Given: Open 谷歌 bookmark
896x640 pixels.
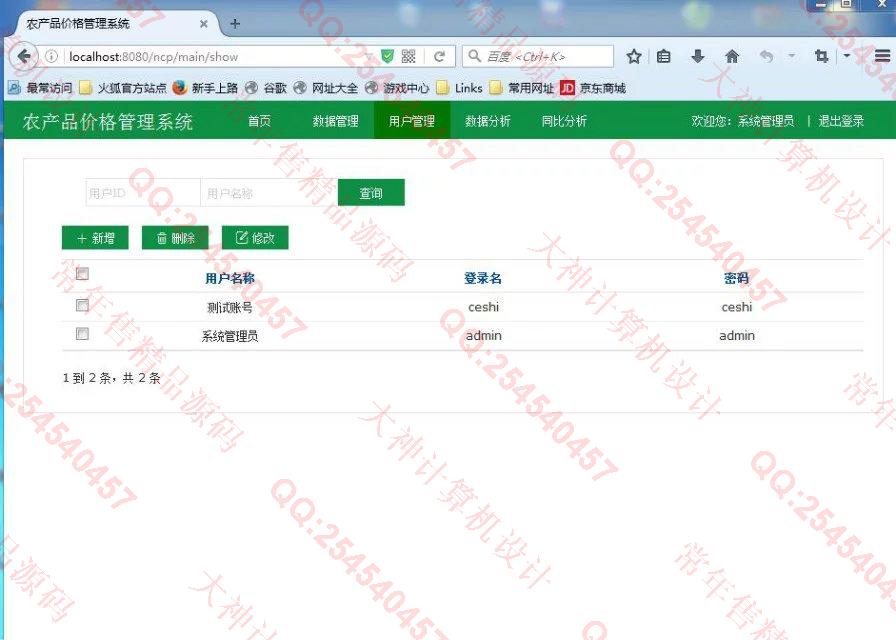Looking at the screenshot, I should pyautogui.click(x=266, y=88).
